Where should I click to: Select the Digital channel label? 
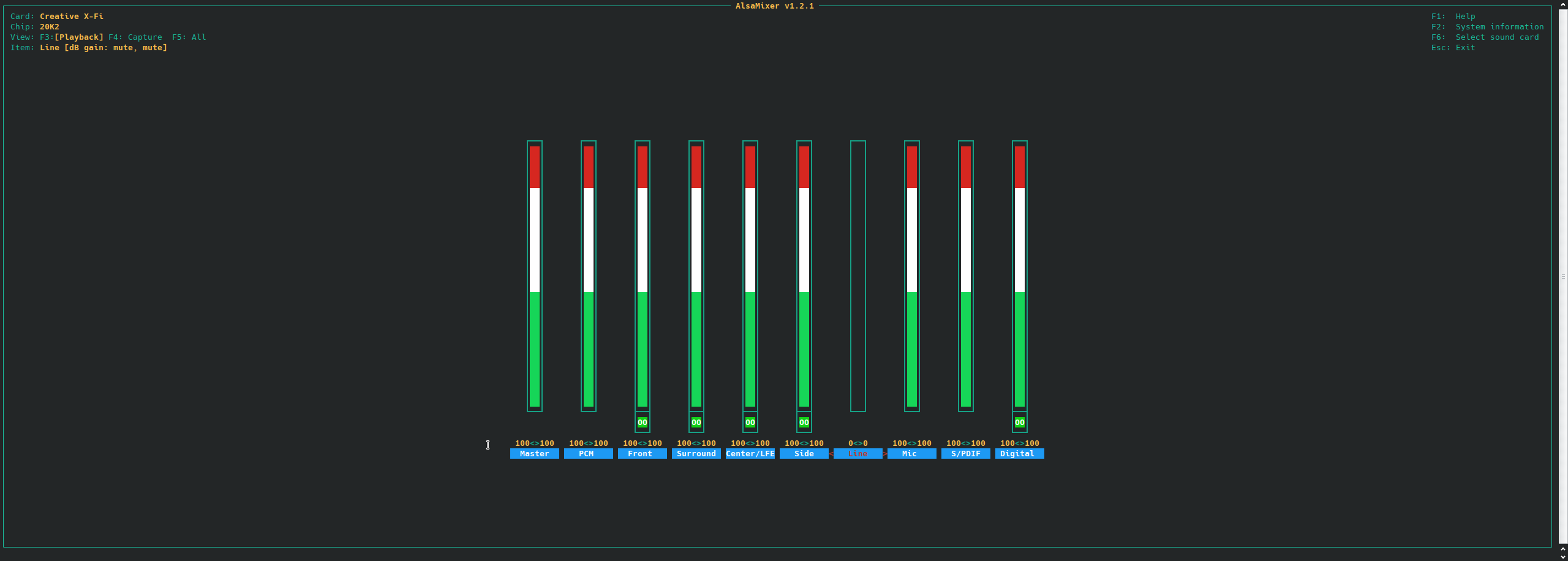[x=1019, y=454]
